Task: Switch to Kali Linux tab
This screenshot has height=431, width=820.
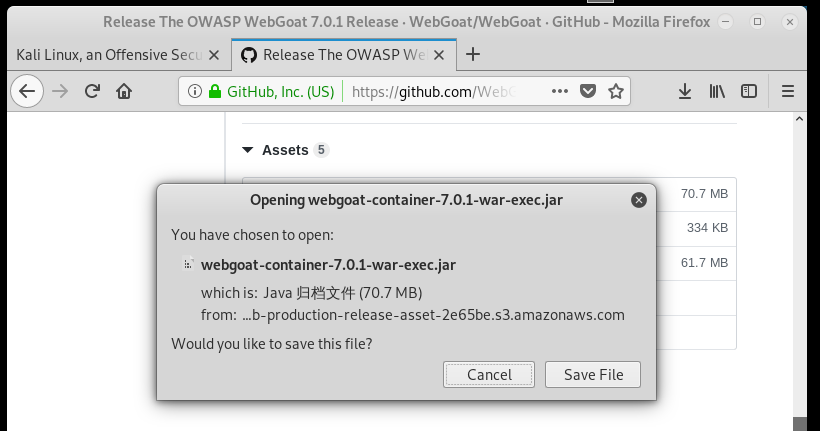Action: 109,55
